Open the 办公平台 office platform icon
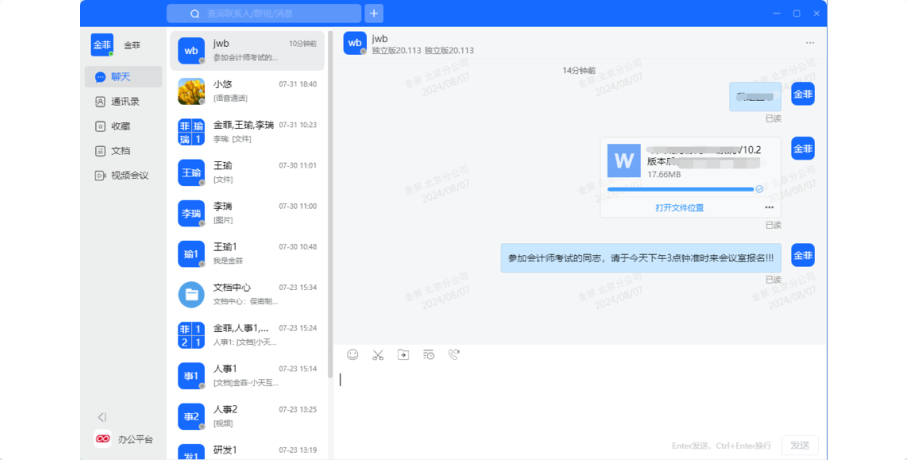 (103, 439)
